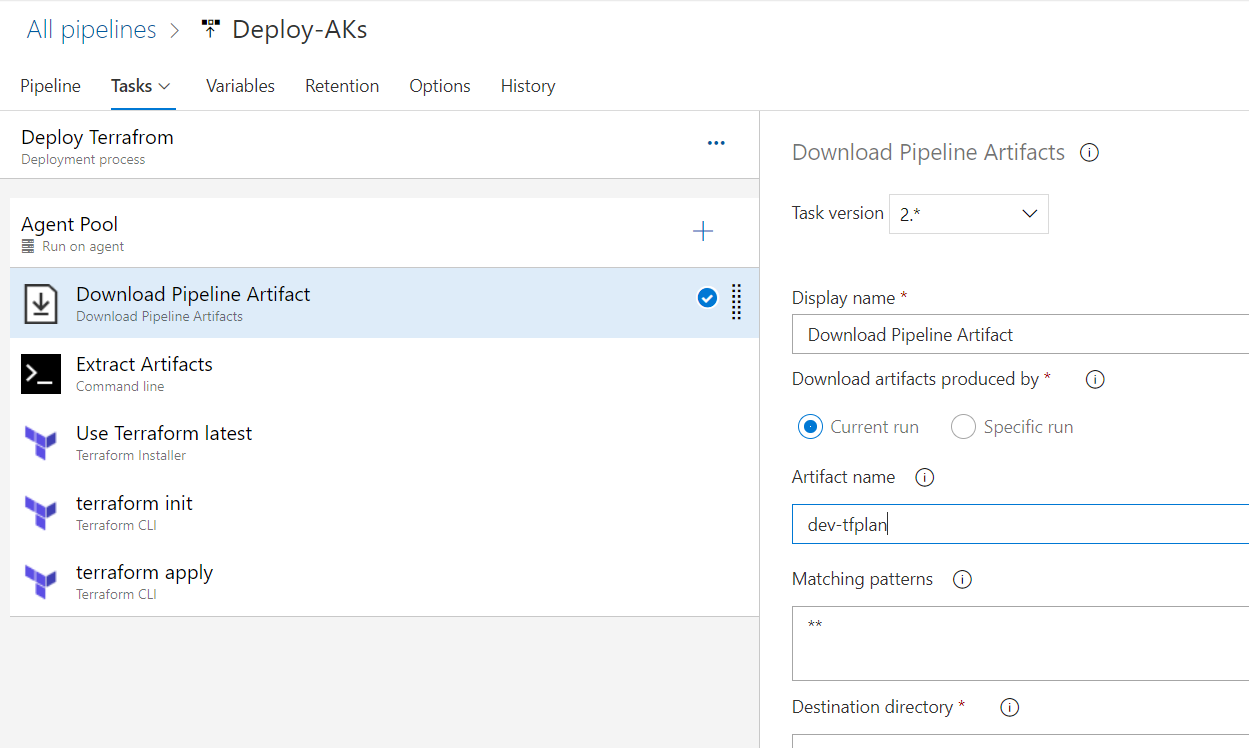Open info tooltip beside Download Pipeline Artifacts heading
The width and height of the screenshot is (1249, 748).
click(x=1089, y=152)
